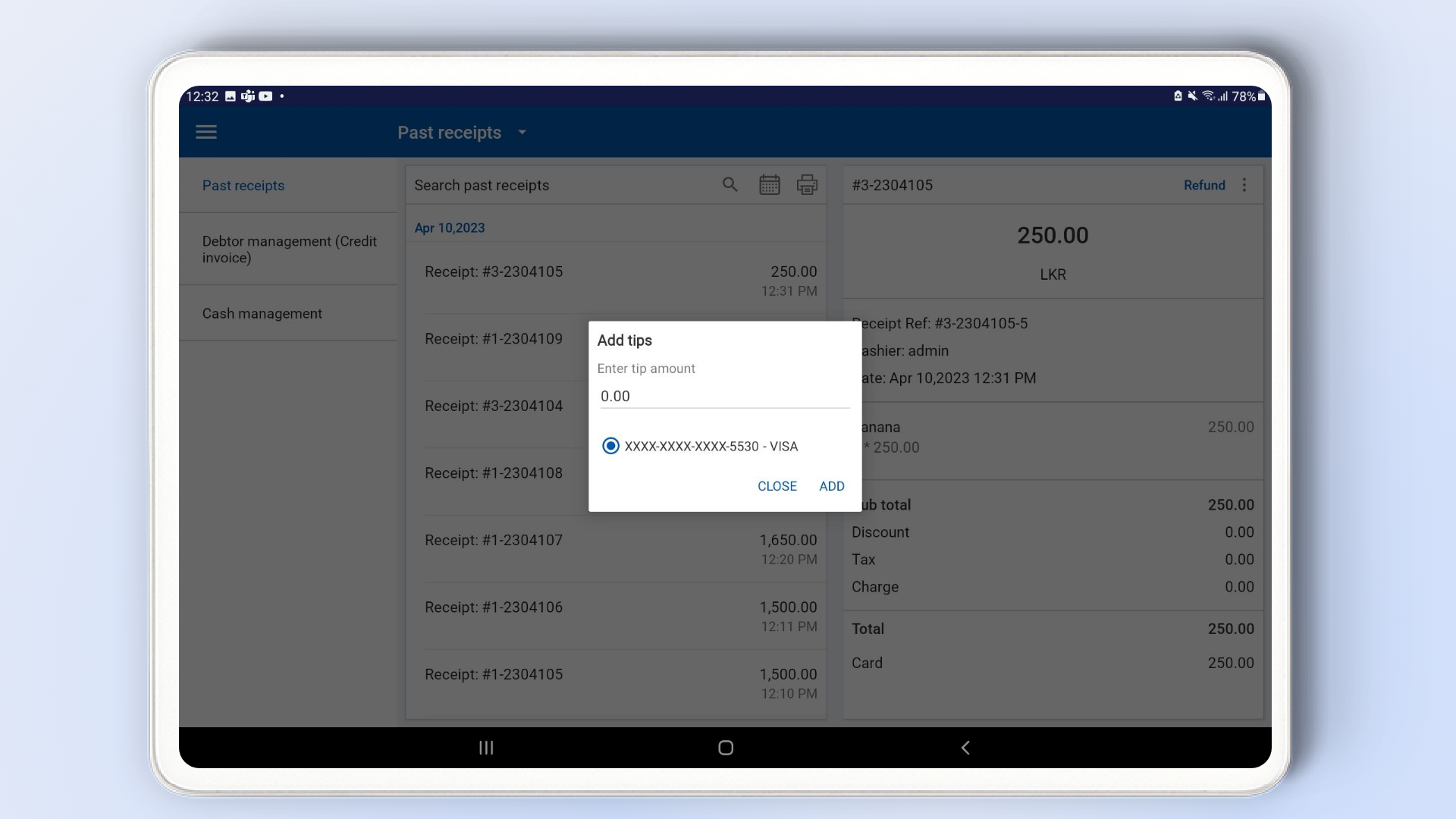Open the hamburger navigation menu
This screenshot has width=1456, height=819.
coord(206,132)
